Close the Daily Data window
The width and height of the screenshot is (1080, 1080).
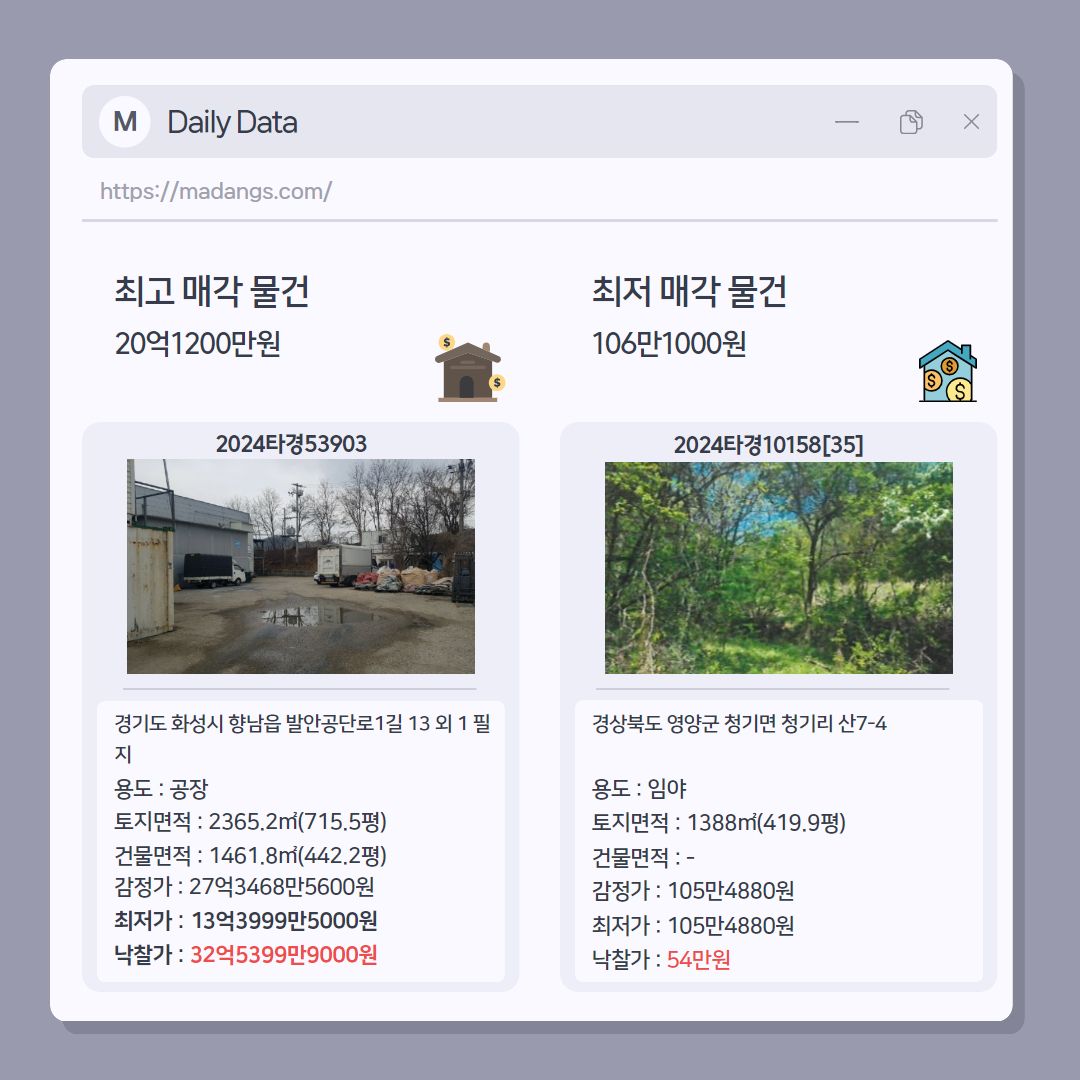(971, 122)
